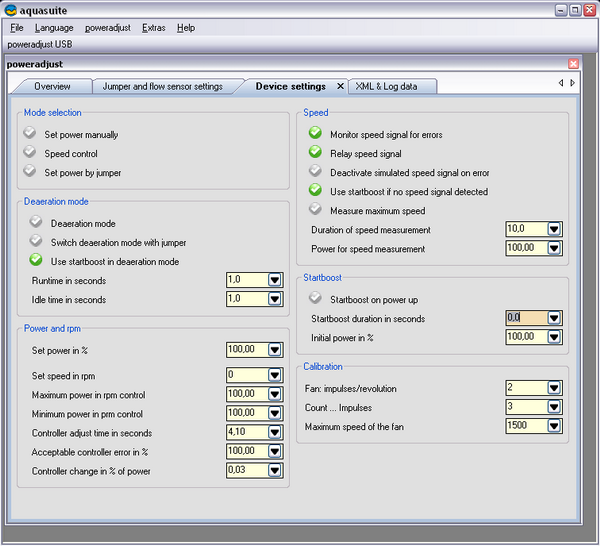Open Startboost duration in seconds dropdown

[554, 318]
